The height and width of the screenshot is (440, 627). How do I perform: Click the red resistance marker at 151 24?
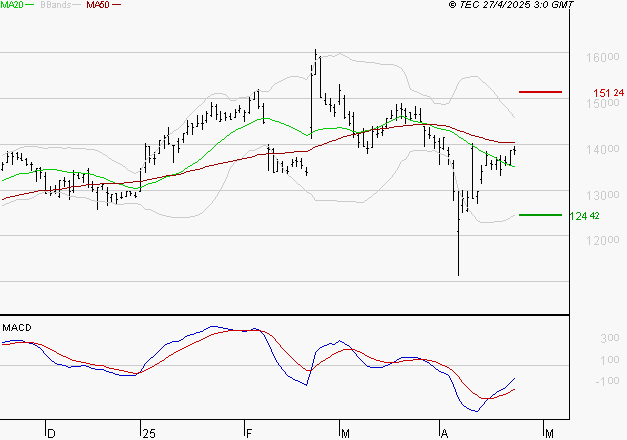coord(540,92)
